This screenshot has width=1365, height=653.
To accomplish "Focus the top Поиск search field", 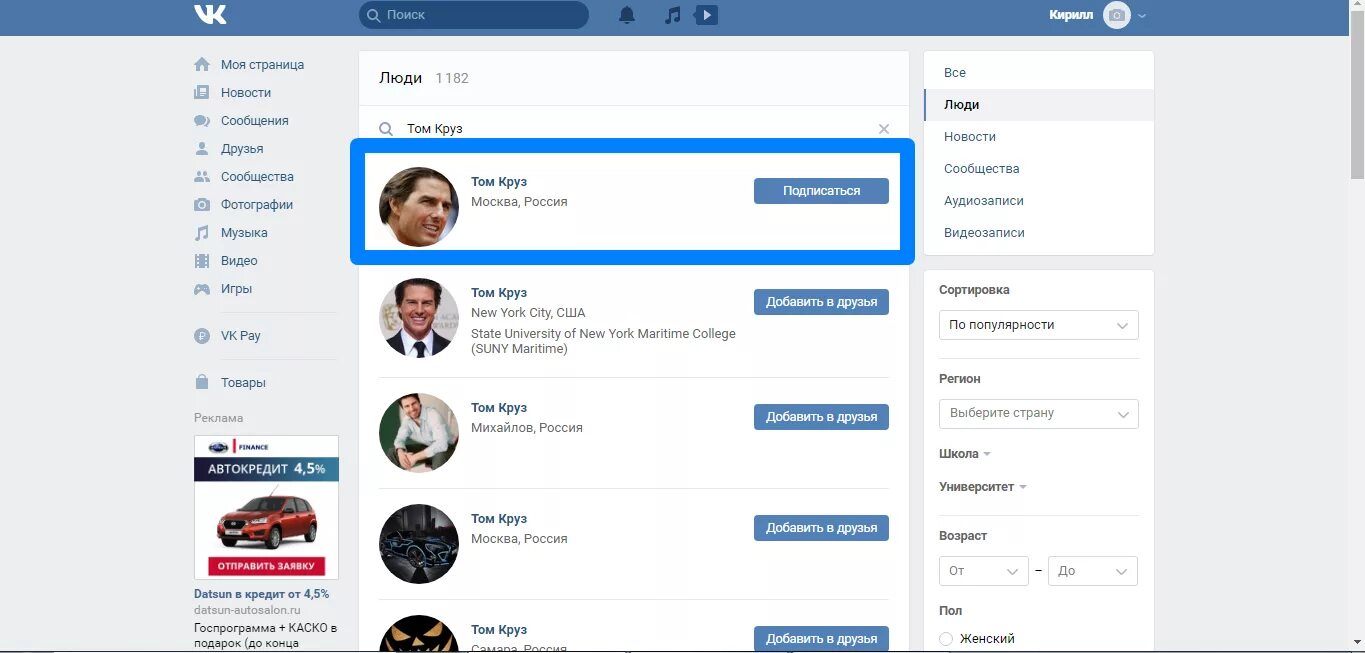I will (x=474, y=15).
